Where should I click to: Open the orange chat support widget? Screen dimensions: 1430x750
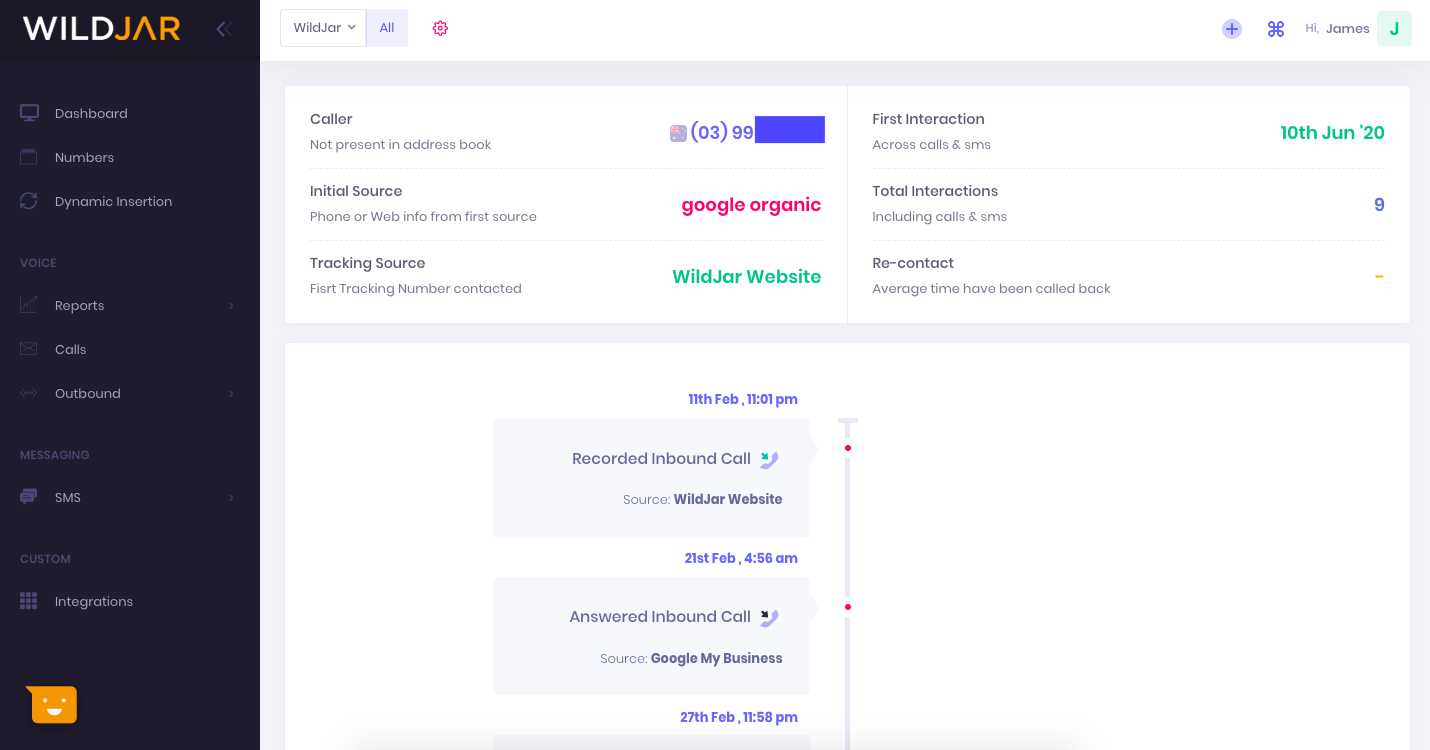(52, 704)
